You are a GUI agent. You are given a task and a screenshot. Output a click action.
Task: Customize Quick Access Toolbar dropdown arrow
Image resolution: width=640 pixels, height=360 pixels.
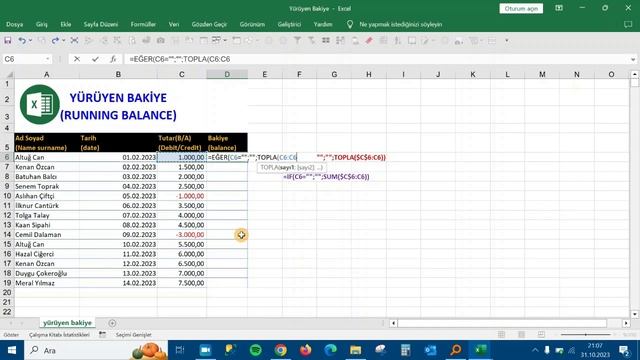pos(507,40)
